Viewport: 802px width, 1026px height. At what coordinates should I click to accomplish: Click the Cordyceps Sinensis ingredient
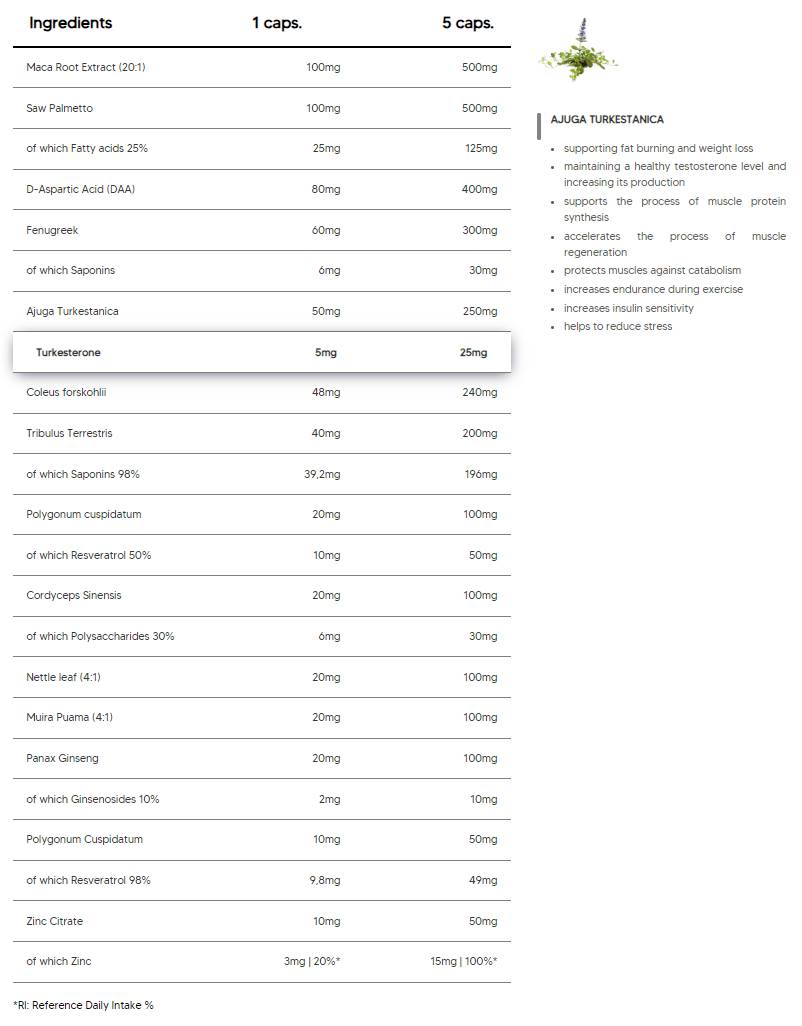74,595
